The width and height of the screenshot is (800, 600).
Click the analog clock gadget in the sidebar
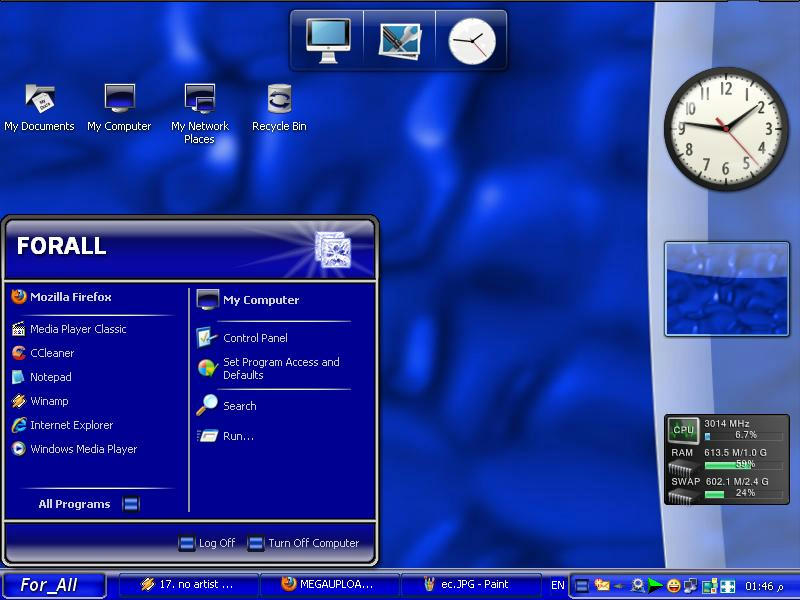[x=727, y=129]
